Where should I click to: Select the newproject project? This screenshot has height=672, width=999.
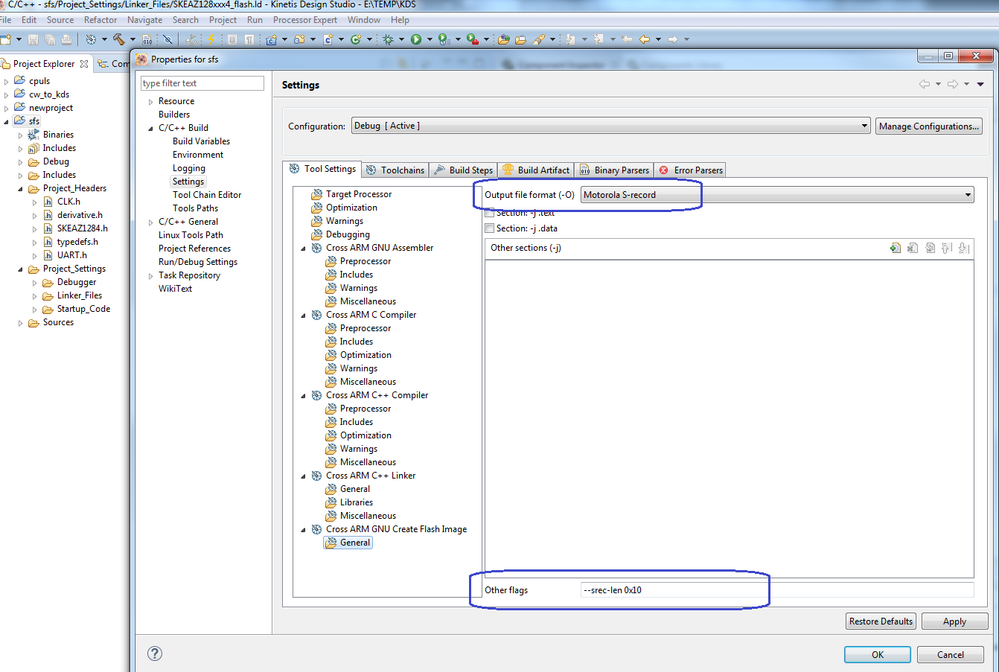[x=50, y=108]
